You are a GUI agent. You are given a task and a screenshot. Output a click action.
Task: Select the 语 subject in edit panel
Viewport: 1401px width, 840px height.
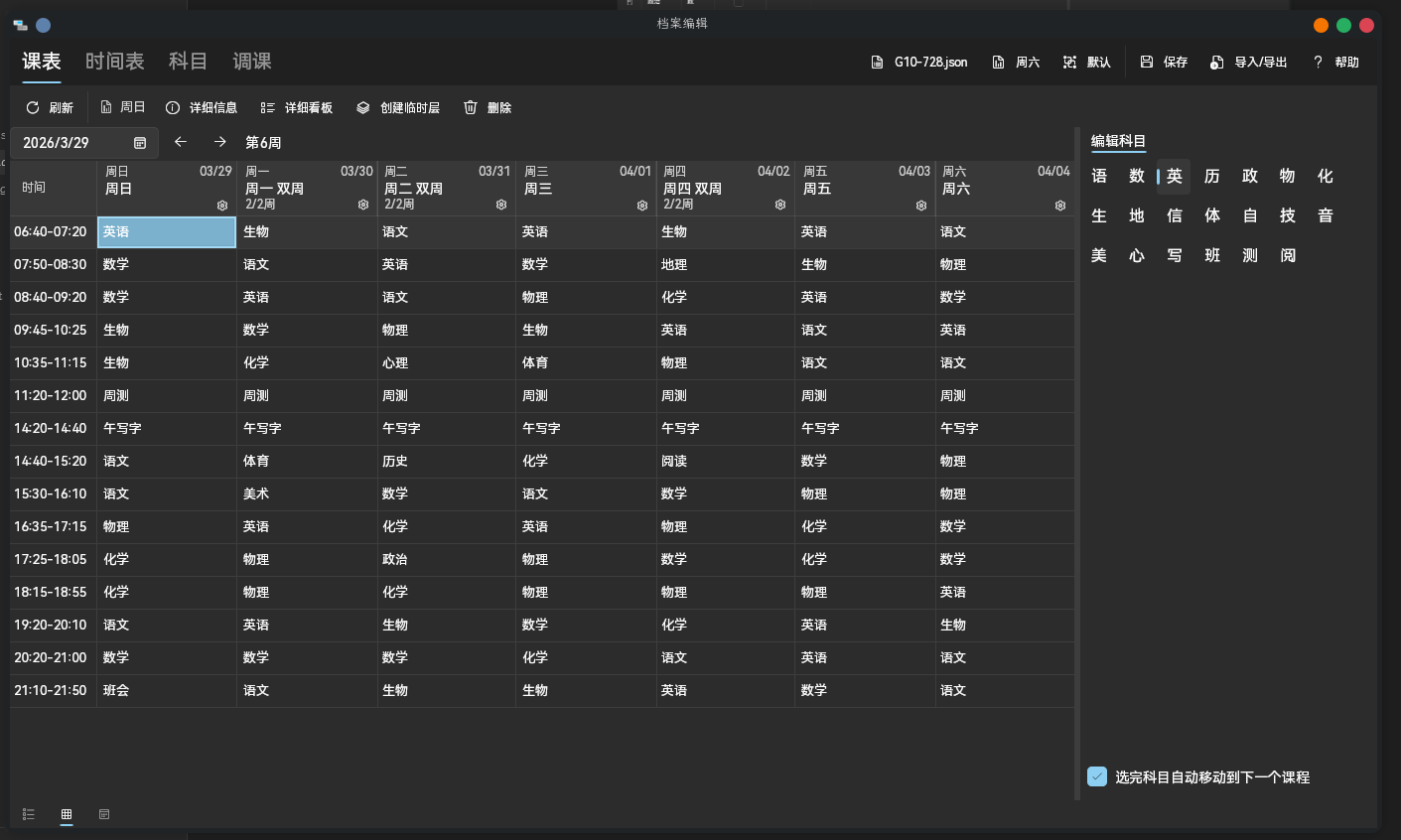click(x=1099, y=176)
